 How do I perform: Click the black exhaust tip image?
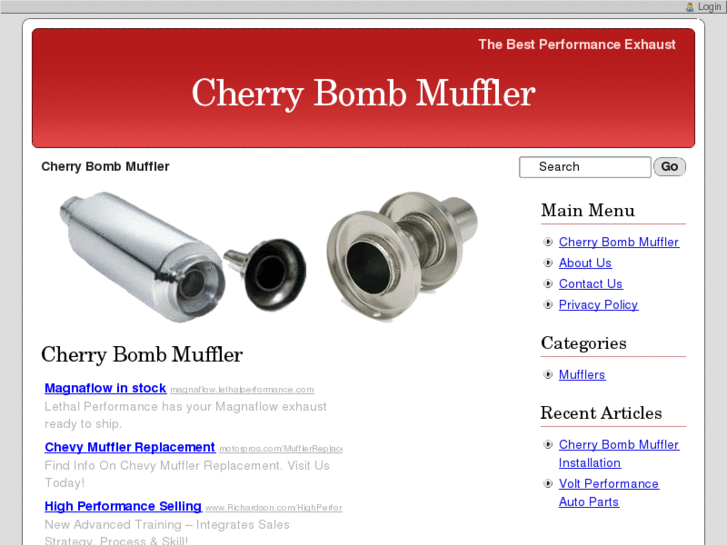(267, 274)
